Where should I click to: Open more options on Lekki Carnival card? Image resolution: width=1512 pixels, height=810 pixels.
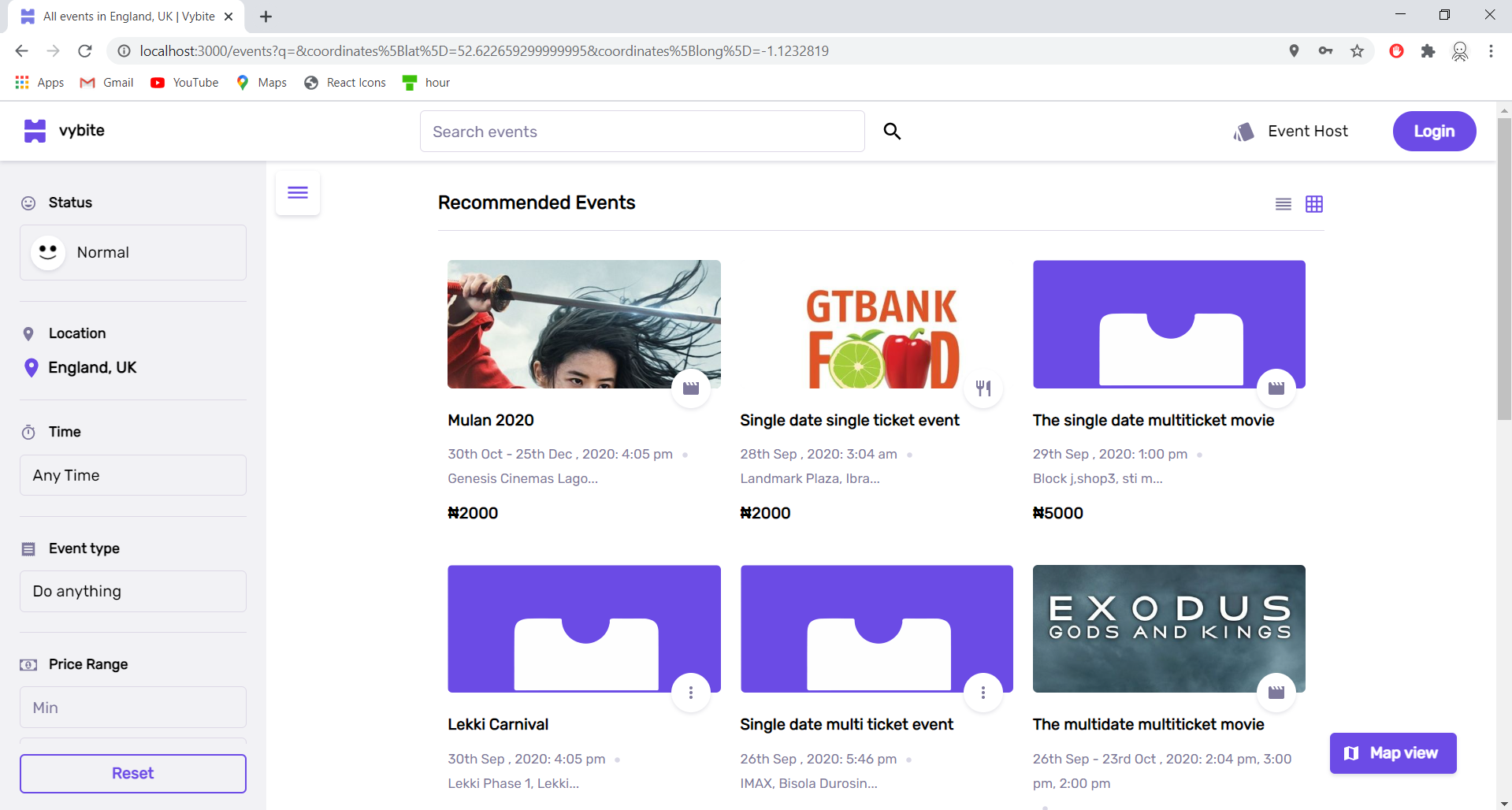pyautogui.click(x=691, y=693)
